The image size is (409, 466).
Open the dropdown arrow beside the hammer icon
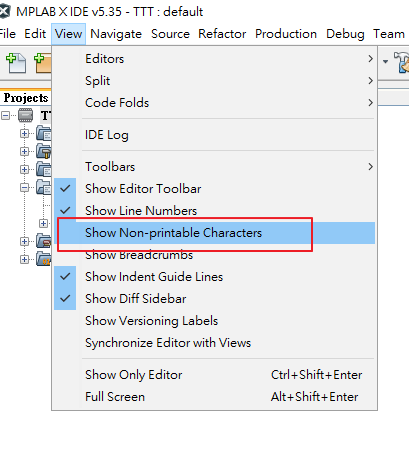(x=386, y=62)
